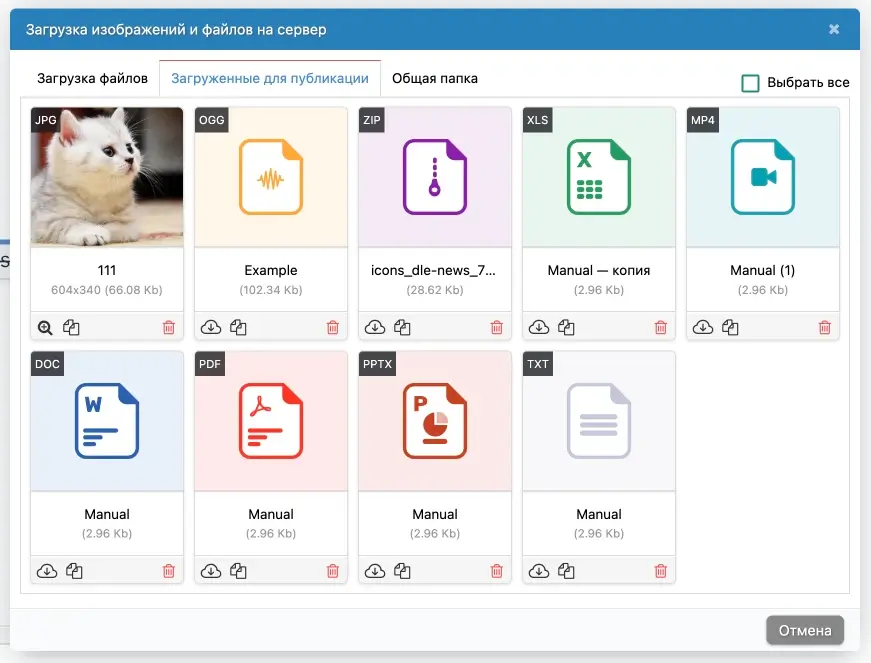Copy link for the Example OGG file
Screen dimensions: 871x663
(x=238, y=327)
